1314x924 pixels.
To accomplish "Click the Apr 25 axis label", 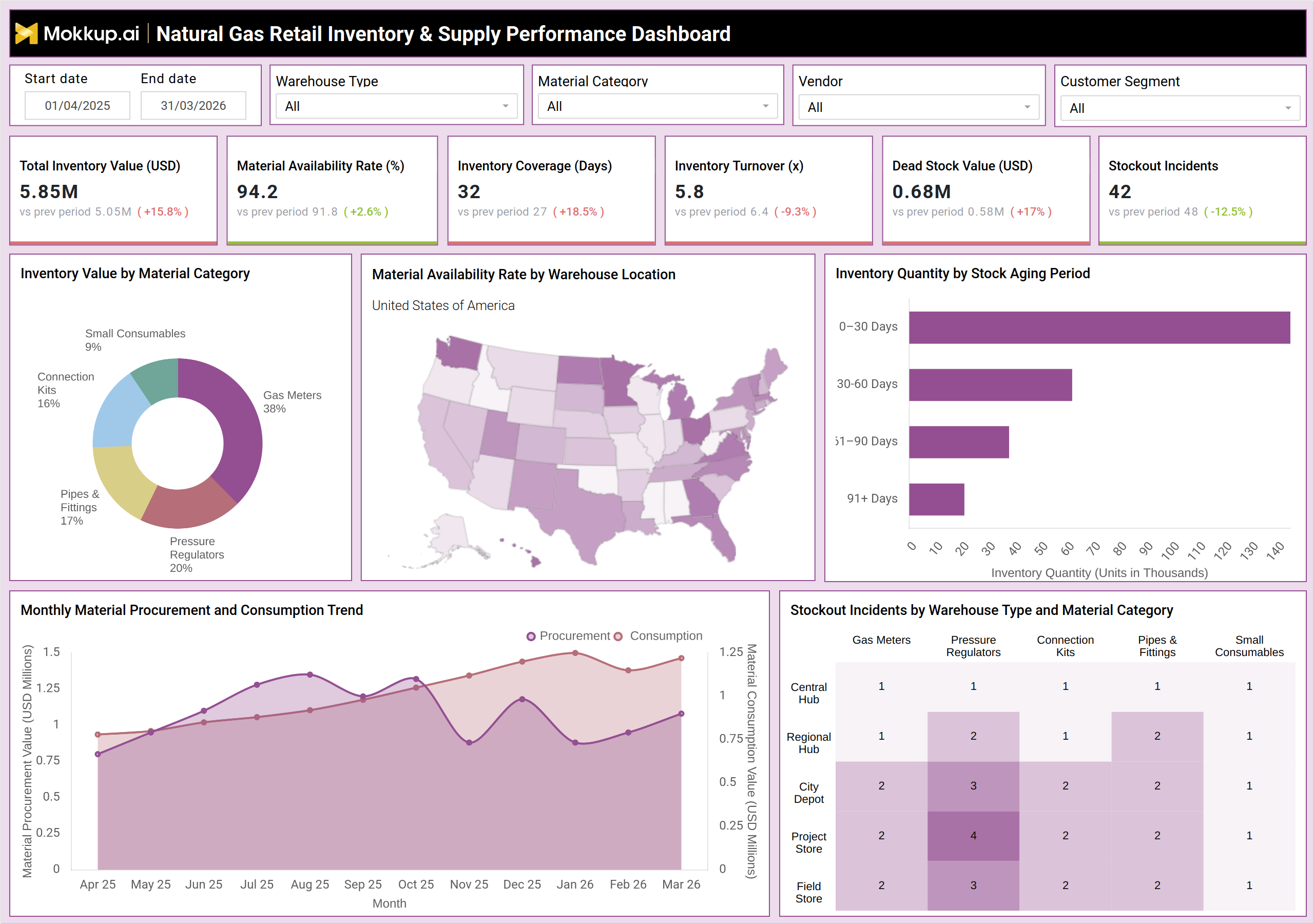I will pos(98,884).
